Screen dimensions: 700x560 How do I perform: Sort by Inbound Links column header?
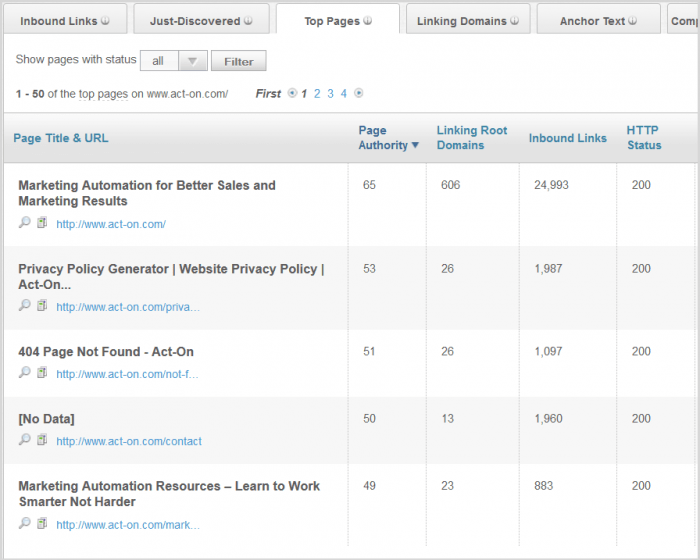[567, 138]
